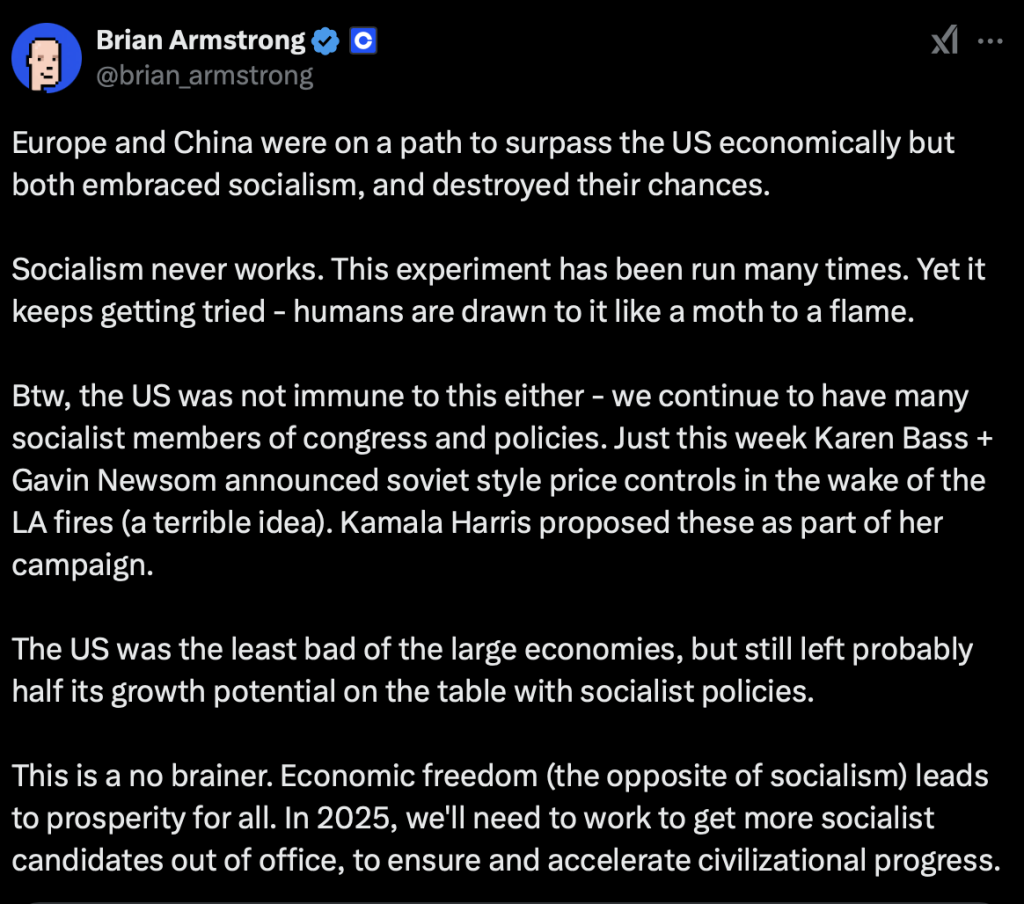Open the @brian_armstrong handle link

[204, 75]
